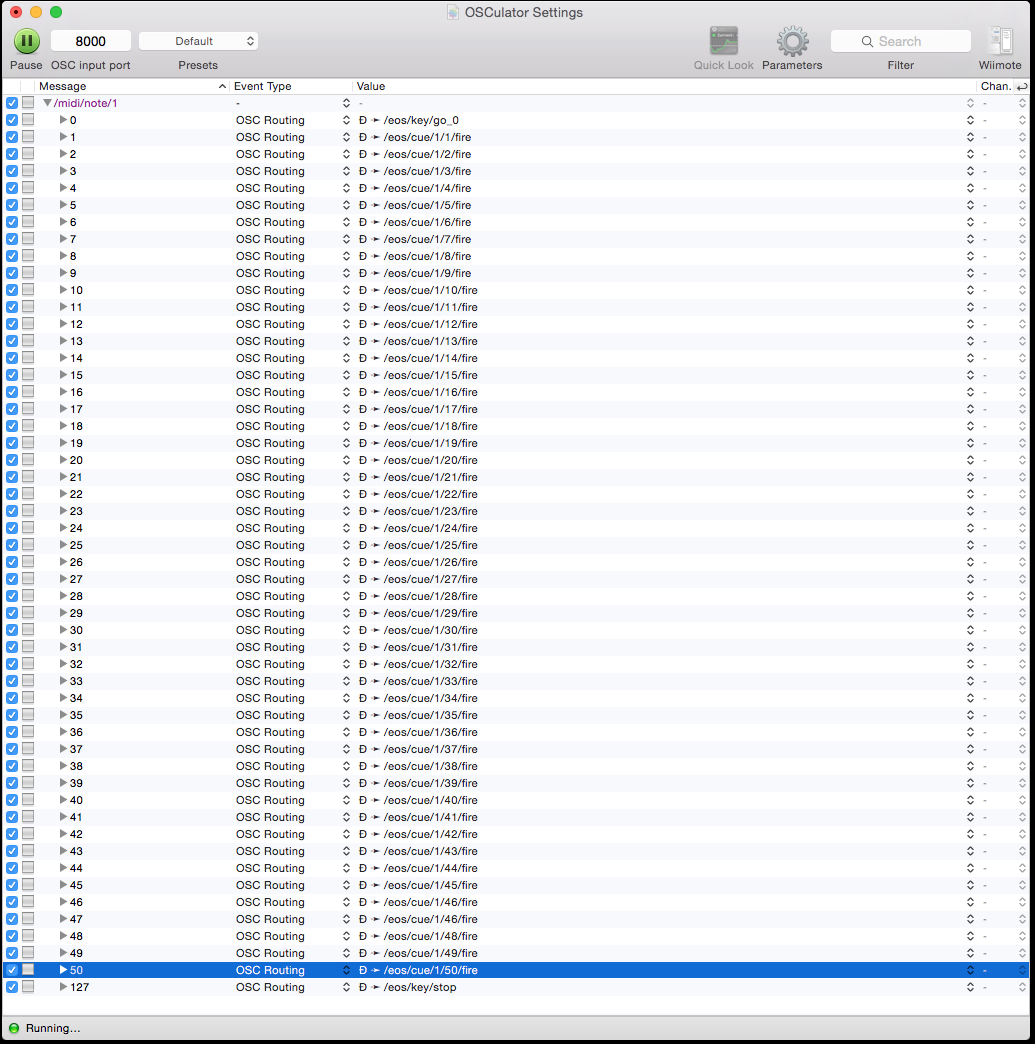Open Event Type dropdown for row 30
Screen dimensions: 1035x1044
click(x=346, y=630)
